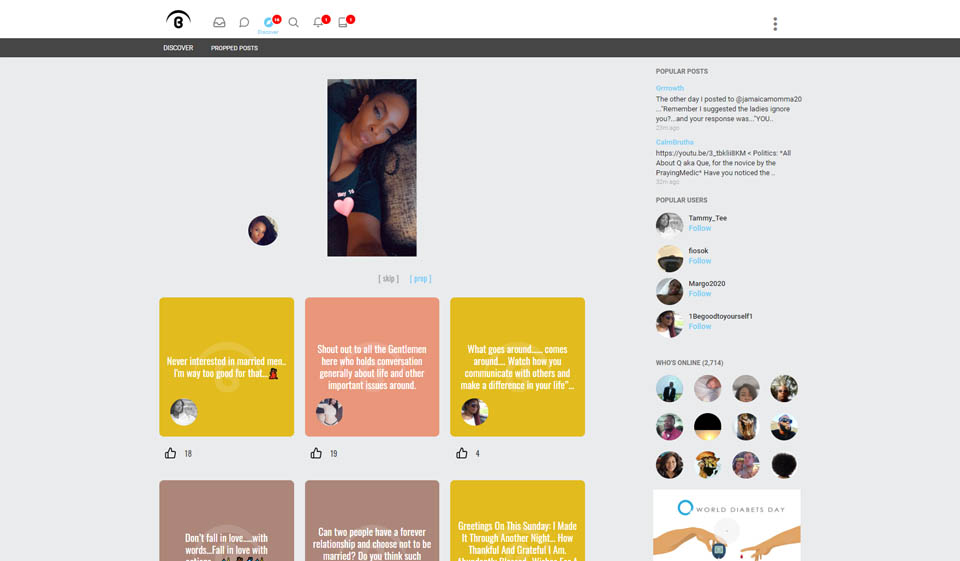This screenshot has width=960, height=561.
Task: Open the chat bubble messages icon
Action: [x=244, y=22]
